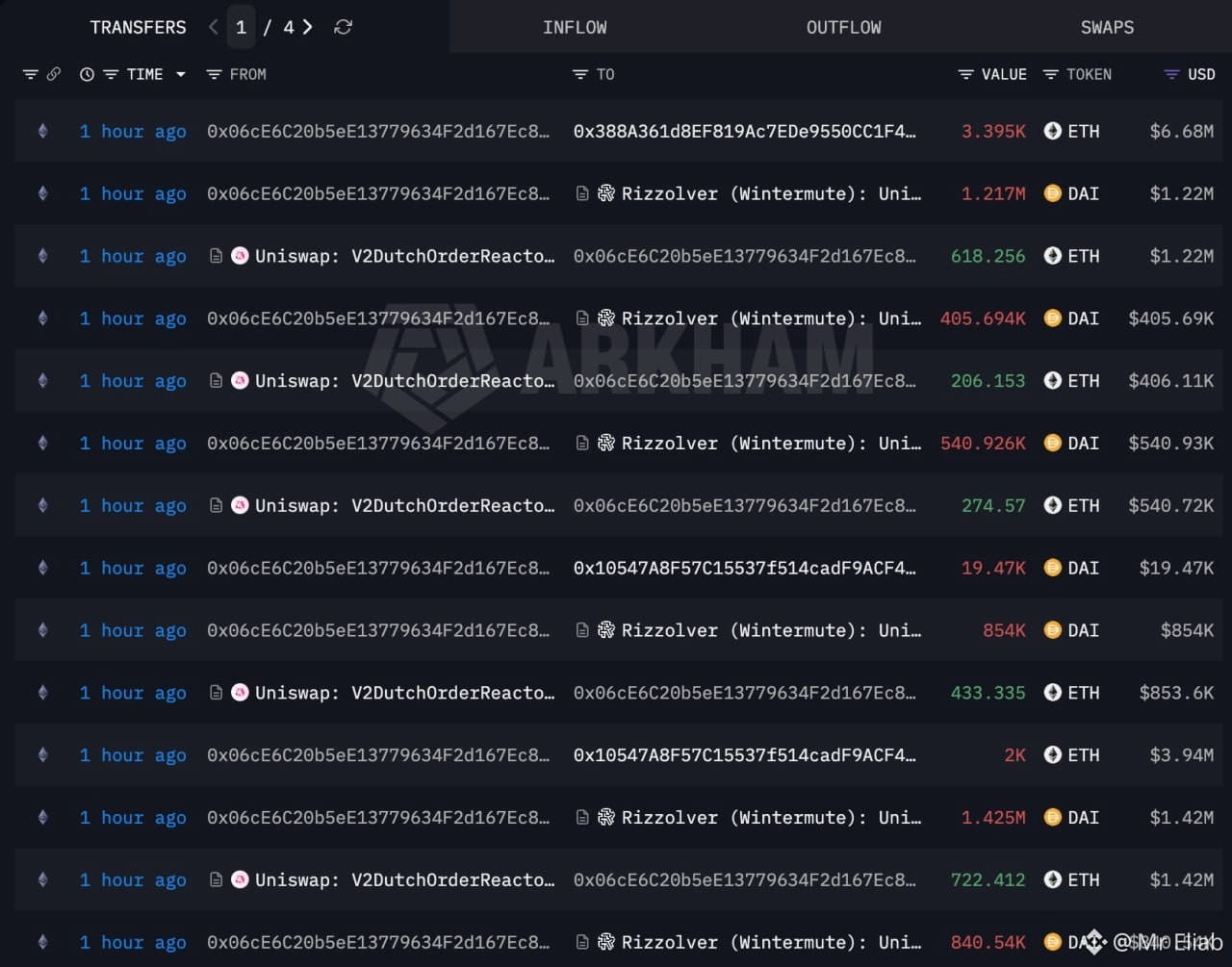Open the sender address in the 1.425M DAI row
The image size is (1232, 967).
pyautogui.click(x=378, y=817)
